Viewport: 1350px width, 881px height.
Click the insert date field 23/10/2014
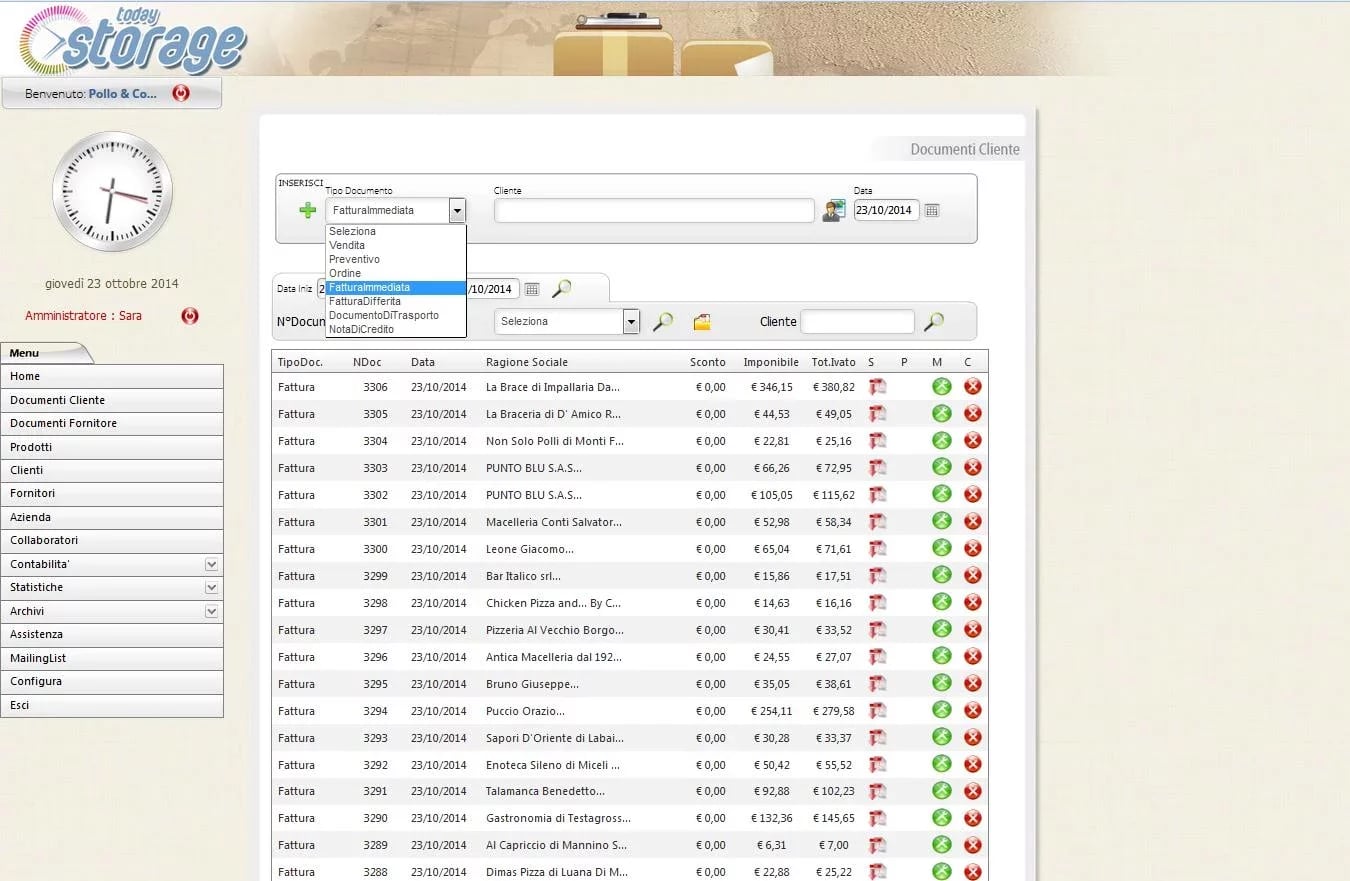point(886,210)
